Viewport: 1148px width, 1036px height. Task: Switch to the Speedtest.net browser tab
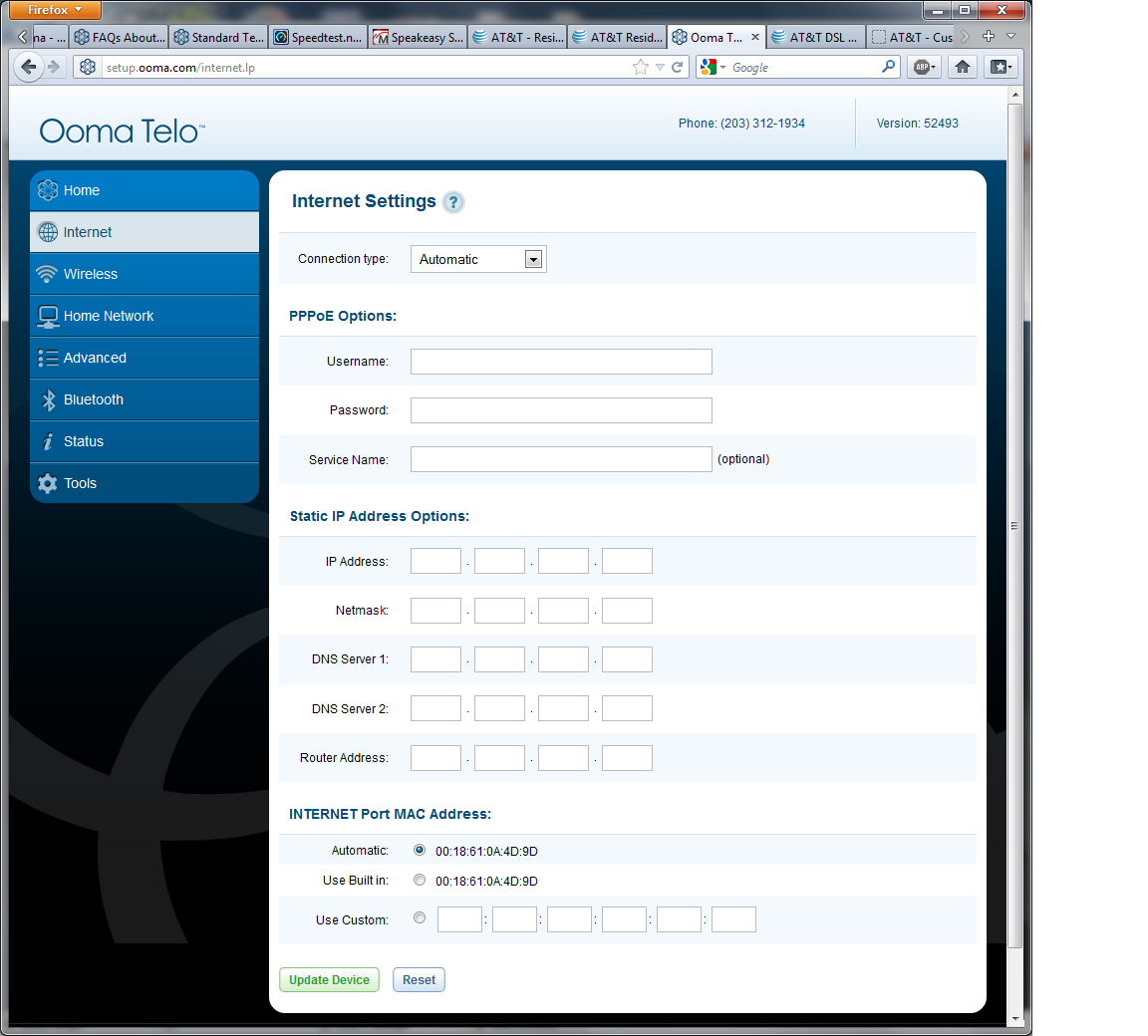(318, 37)
